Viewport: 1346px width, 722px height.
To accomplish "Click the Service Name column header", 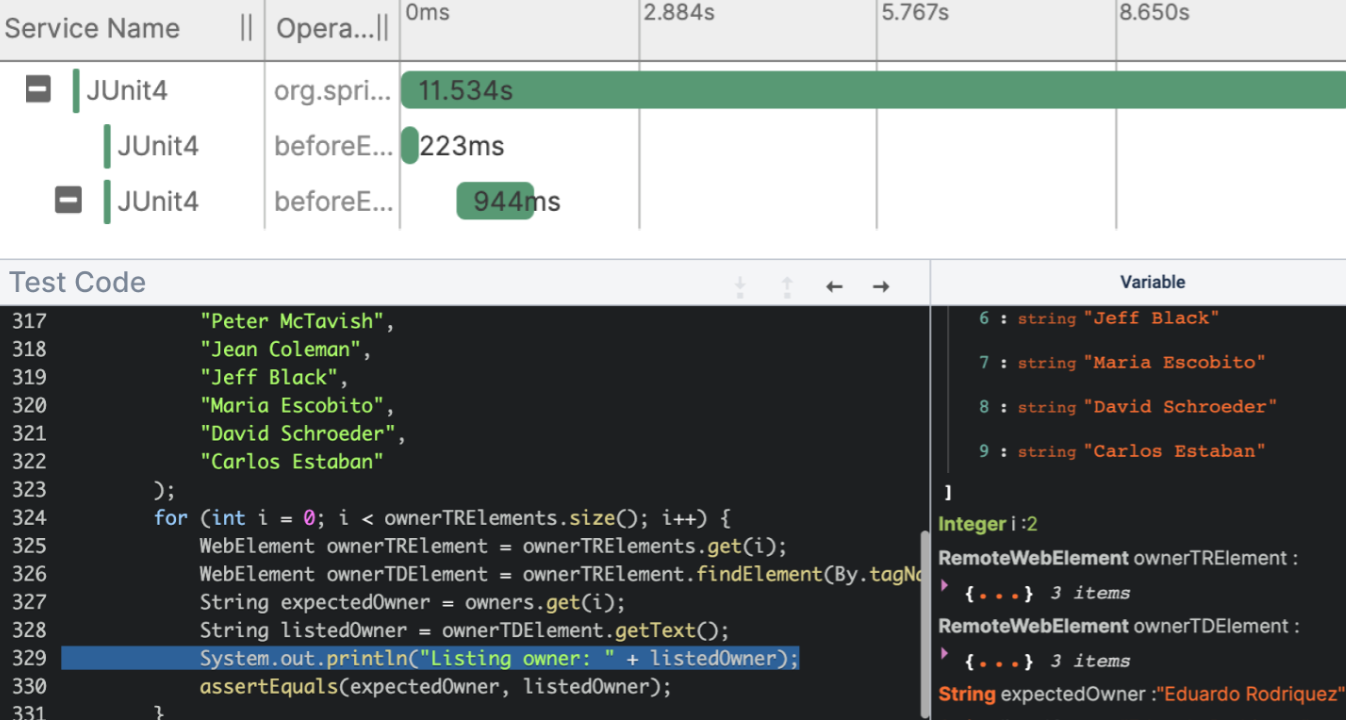I will tap(92, 28).
